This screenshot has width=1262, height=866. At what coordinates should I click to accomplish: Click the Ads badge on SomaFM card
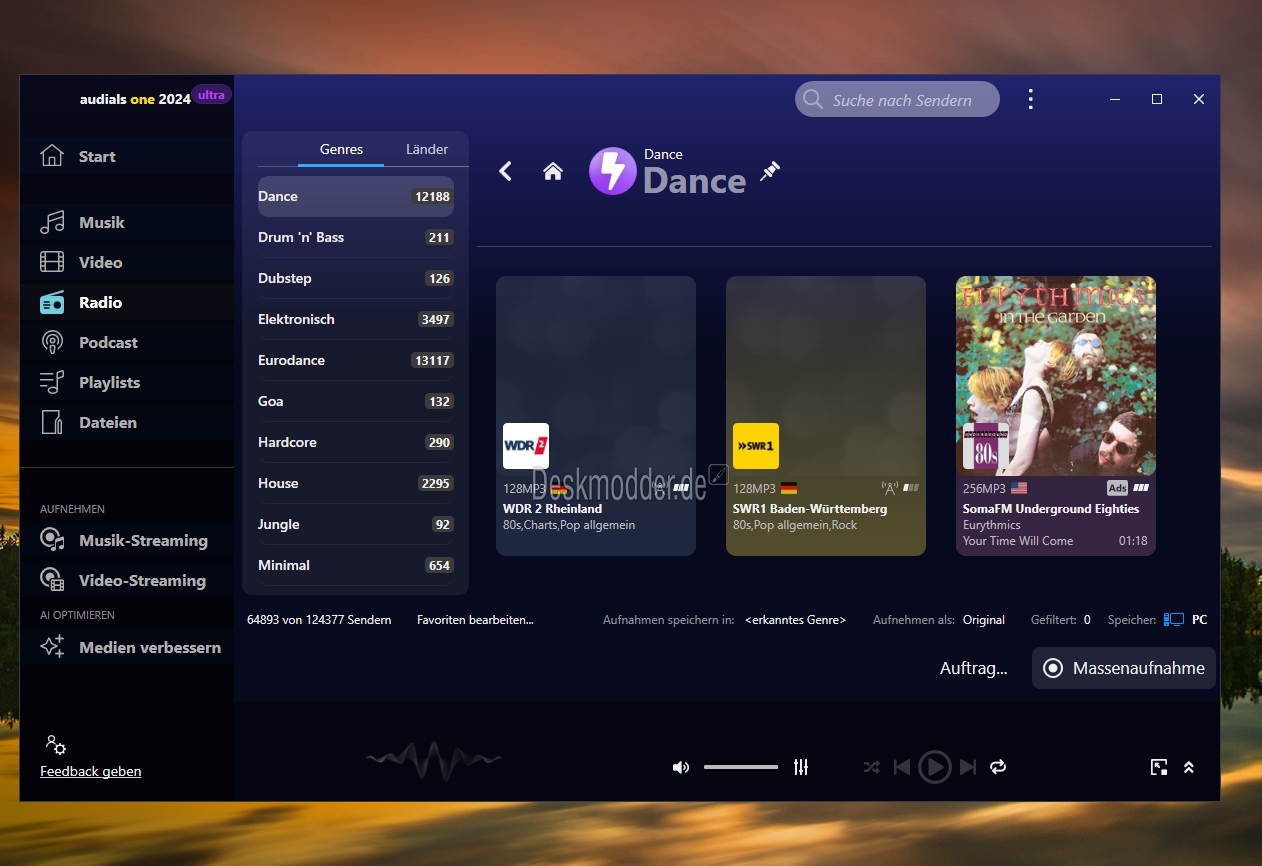point(1117,488)
